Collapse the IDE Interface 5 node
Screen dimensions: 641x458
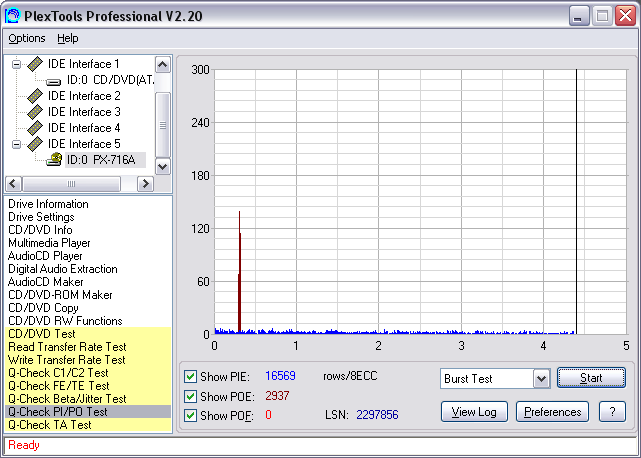coord(16,144)
